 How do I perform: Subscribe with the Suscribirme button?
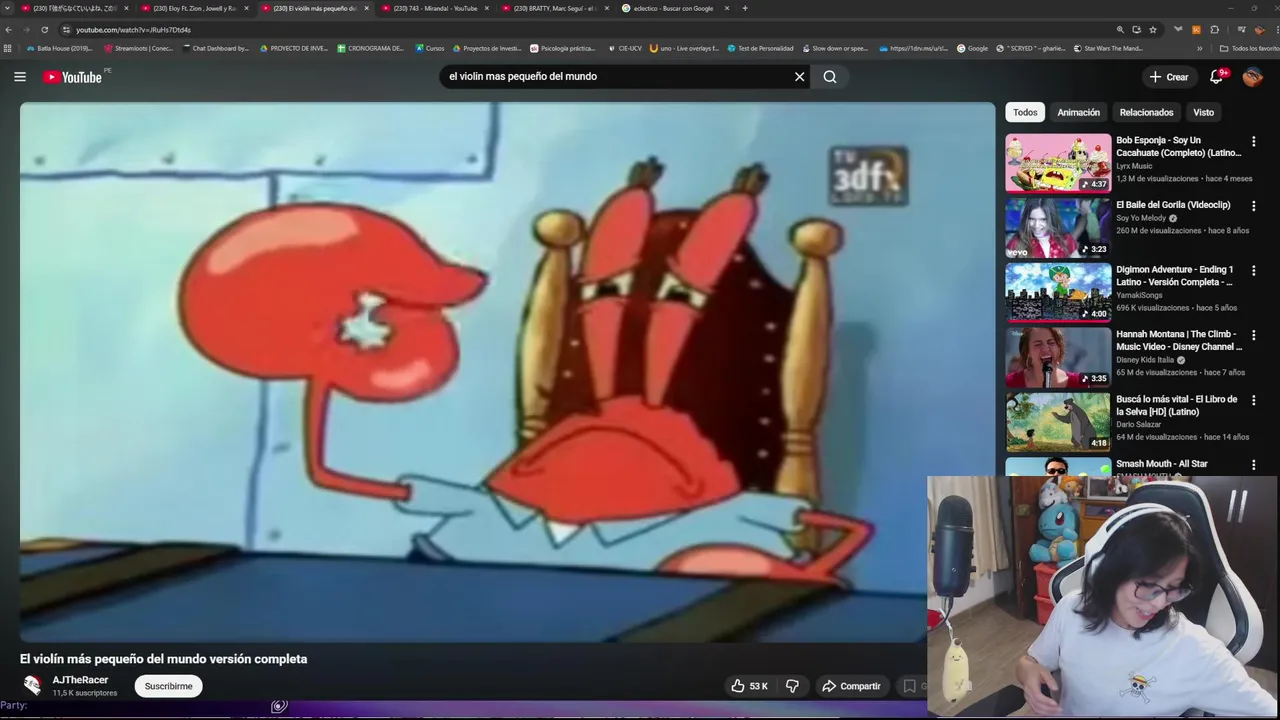tap(168, 686)
